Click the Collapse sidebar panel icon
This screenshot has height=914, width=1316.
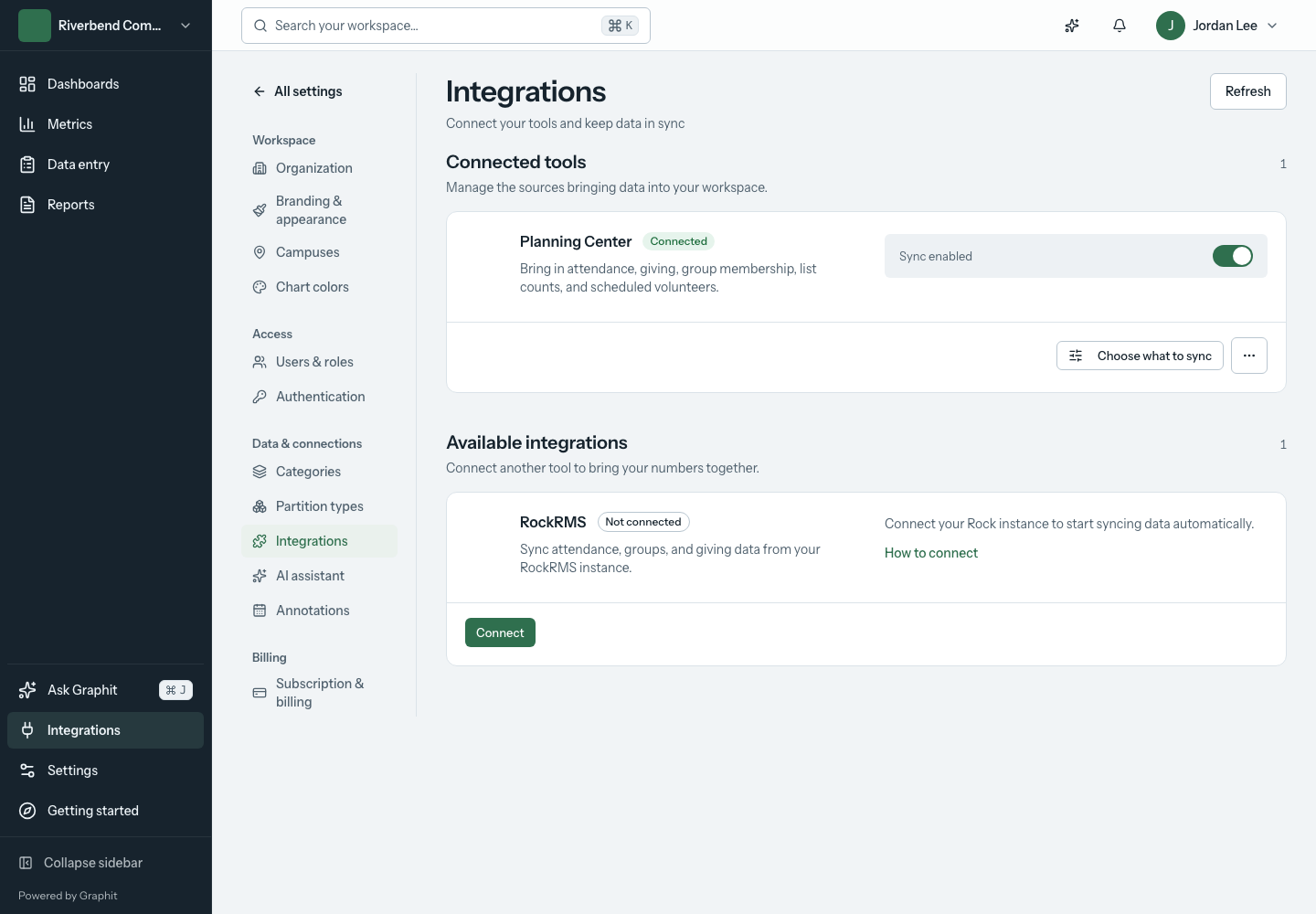click(26, 863)
